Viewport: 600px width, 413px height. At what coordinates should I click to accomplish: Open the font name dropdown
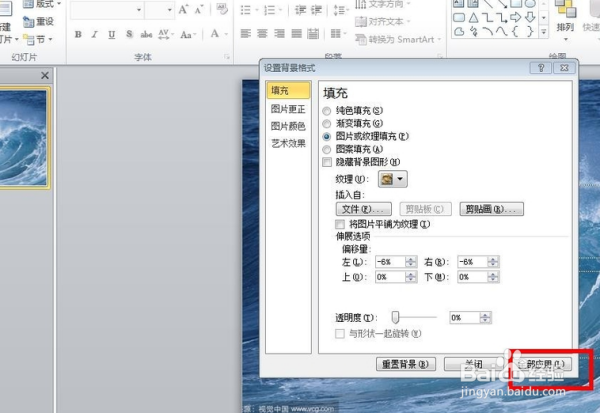139,10
